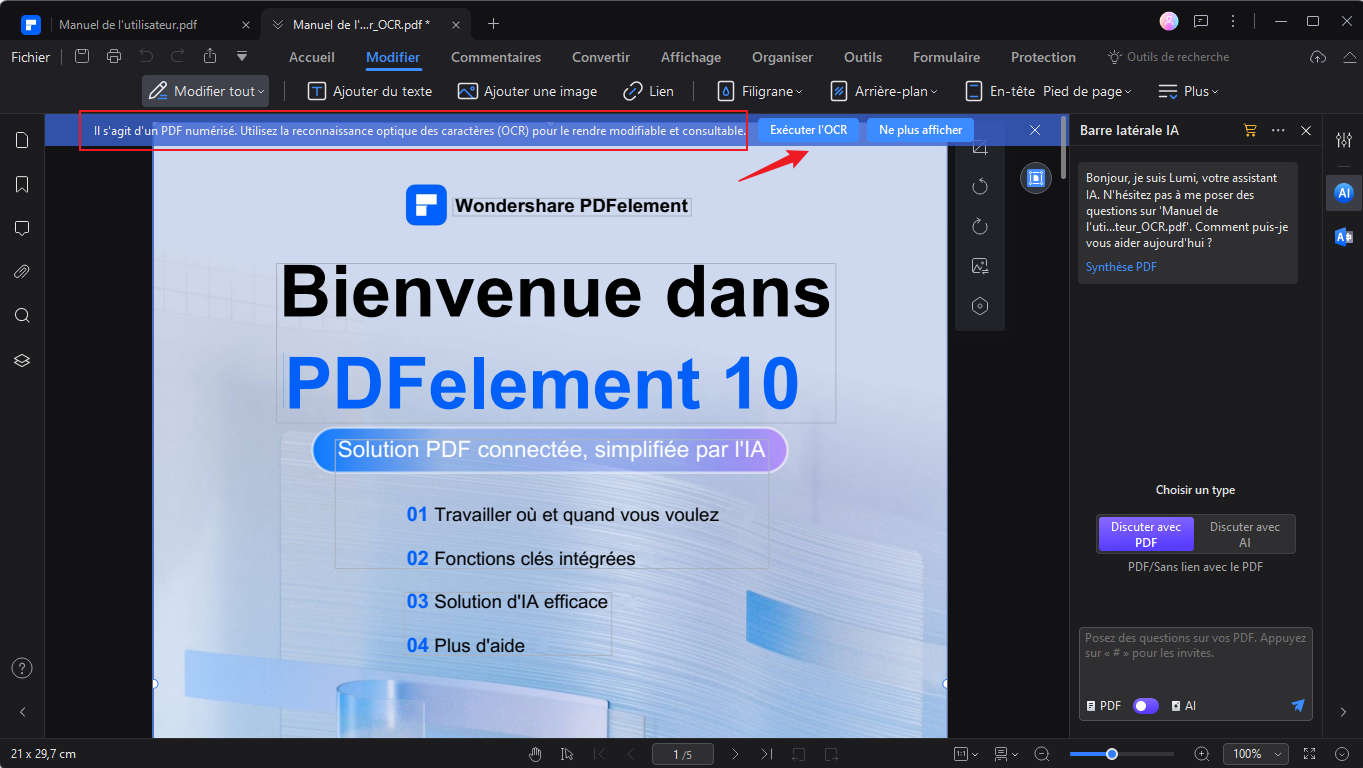Image resolution: width=1363 pixels, height=768 pixels.
Task: Click the page number field 1/5
Action: pyautogui.click(x=683, y=754)
